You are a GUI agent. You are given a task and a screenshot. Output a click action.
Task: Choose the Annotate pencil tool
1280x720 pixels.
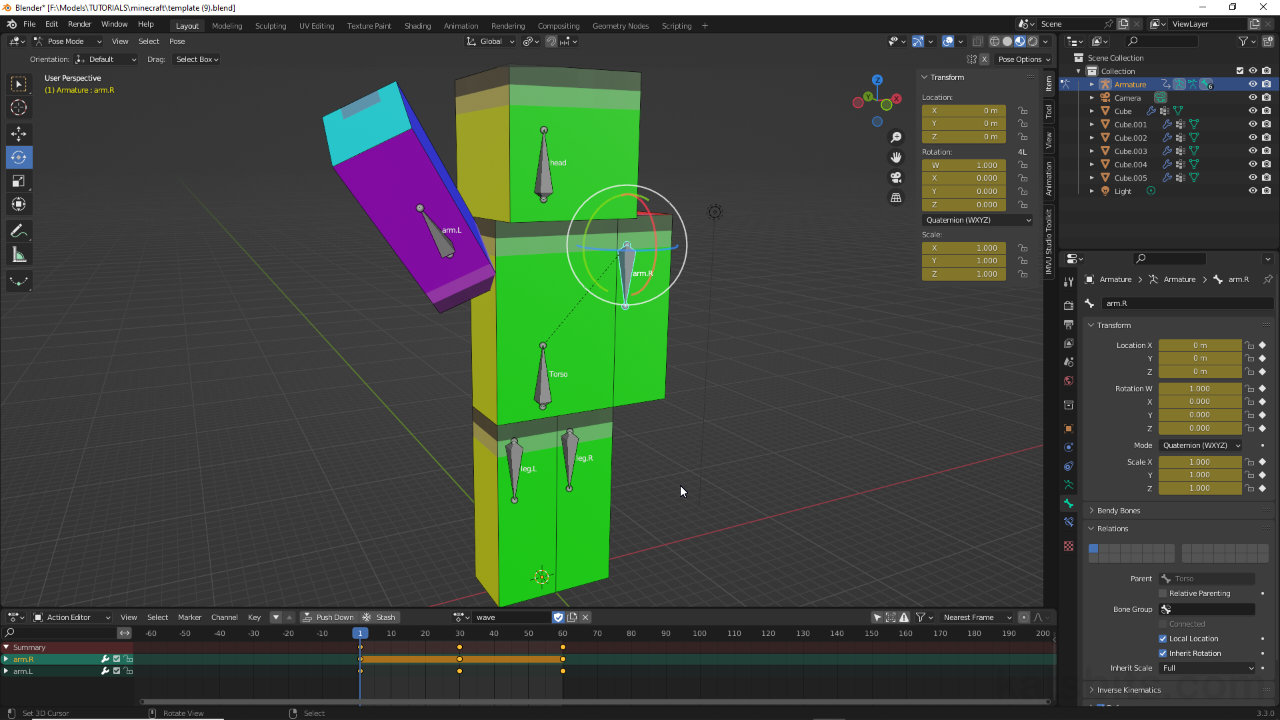pos(19,231)
